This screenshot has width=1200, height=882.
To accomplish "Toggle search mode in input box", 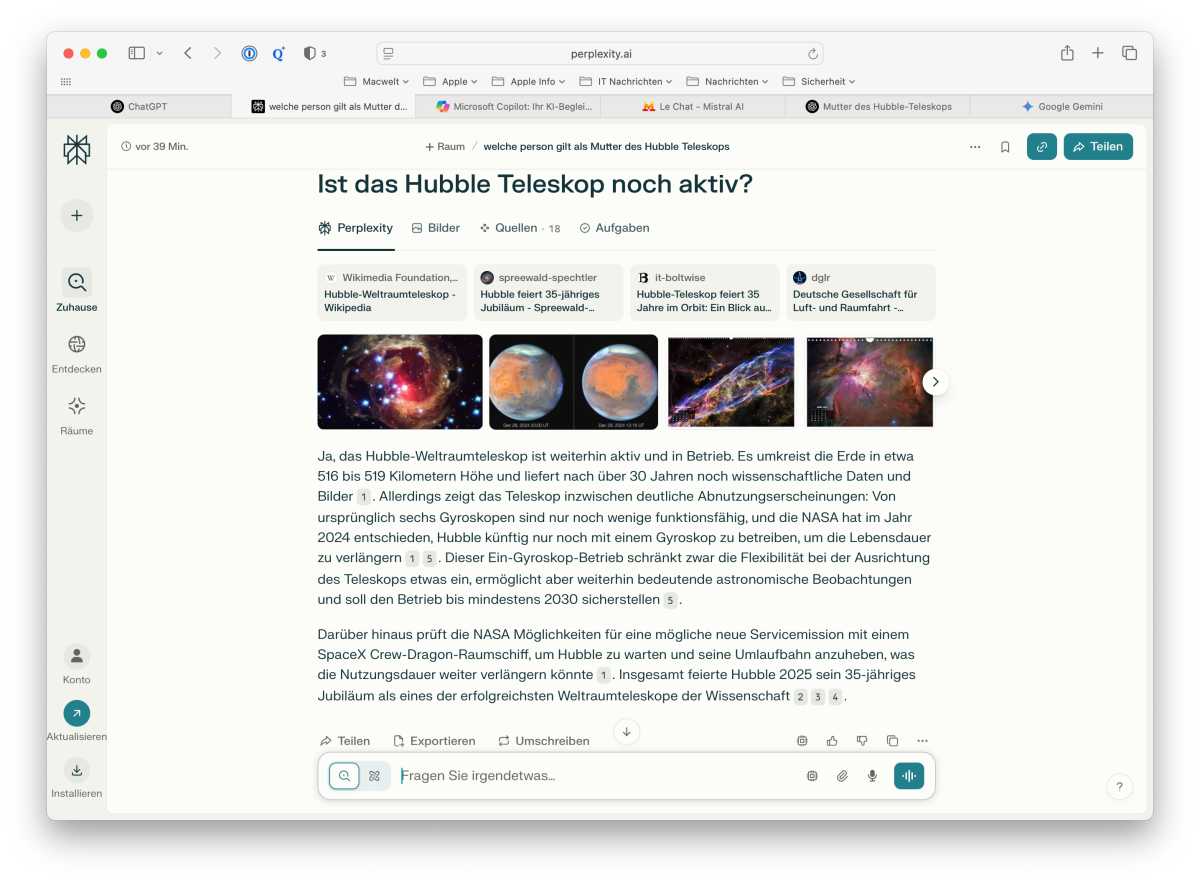I will click(x=344, y=776).
